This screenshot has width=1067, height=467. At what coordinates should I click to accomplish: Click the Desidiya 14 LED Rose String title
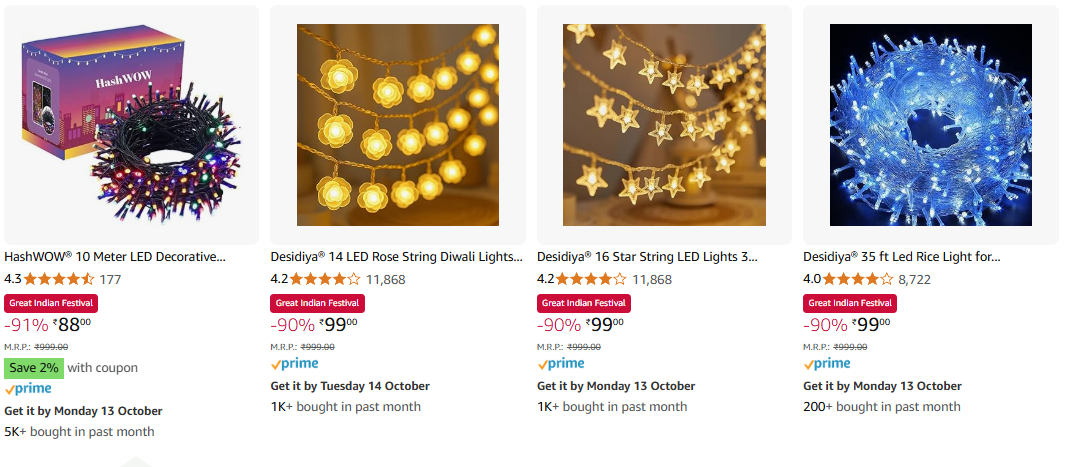tap(396, 257)
